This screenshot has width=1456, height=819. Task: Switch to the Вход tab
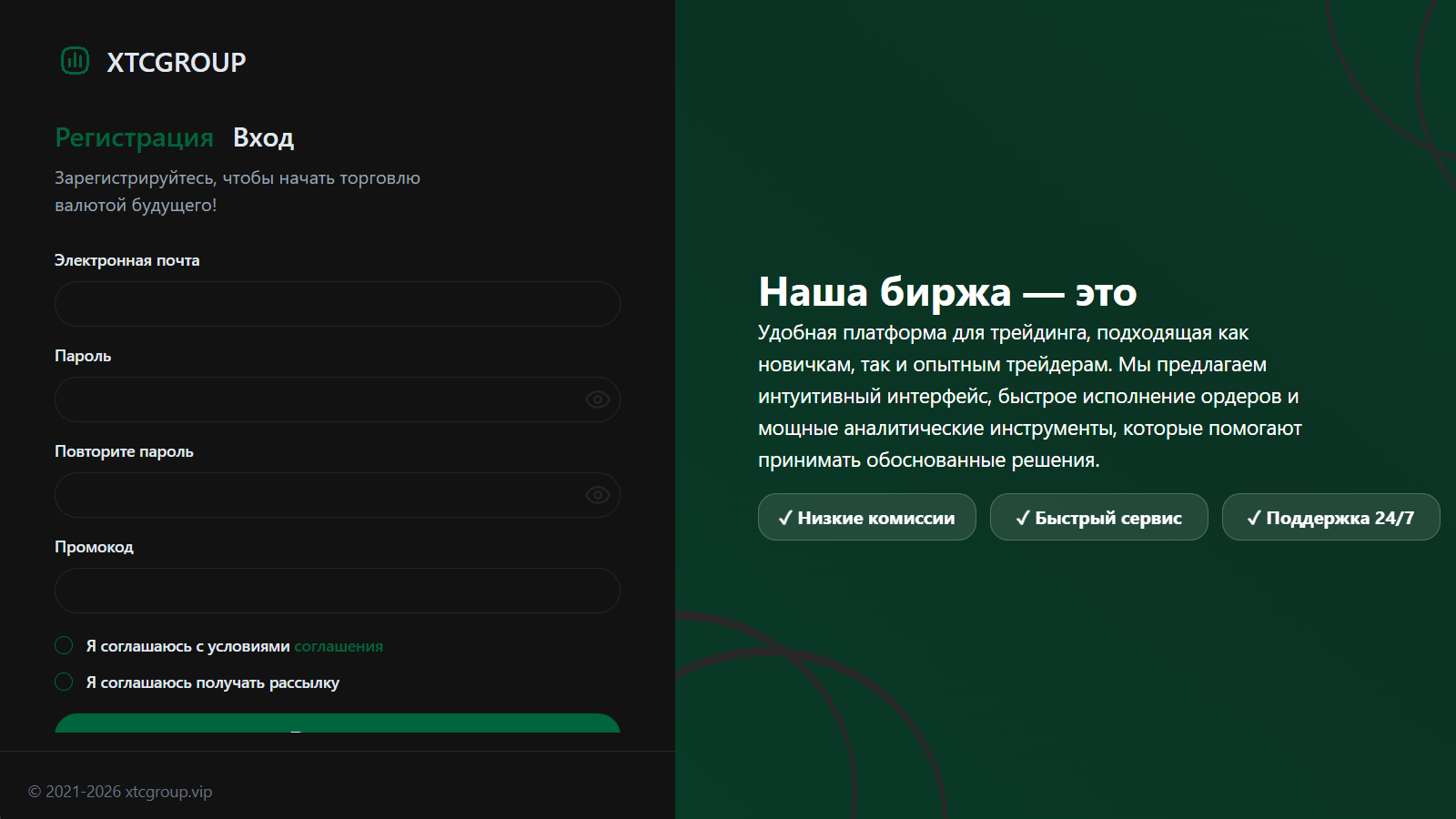tap(263, 137)
